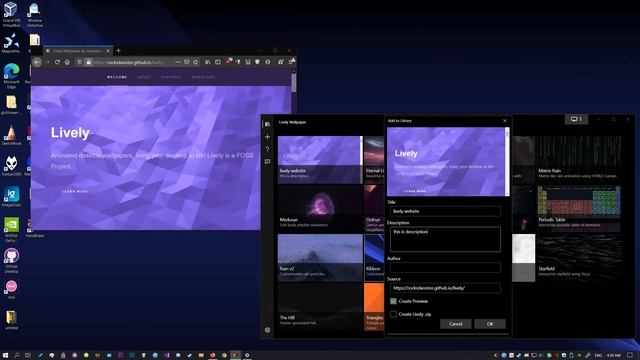Select the lively website wallpaper tile
Viewport: 640px width, 360px height.
point(320,160)
